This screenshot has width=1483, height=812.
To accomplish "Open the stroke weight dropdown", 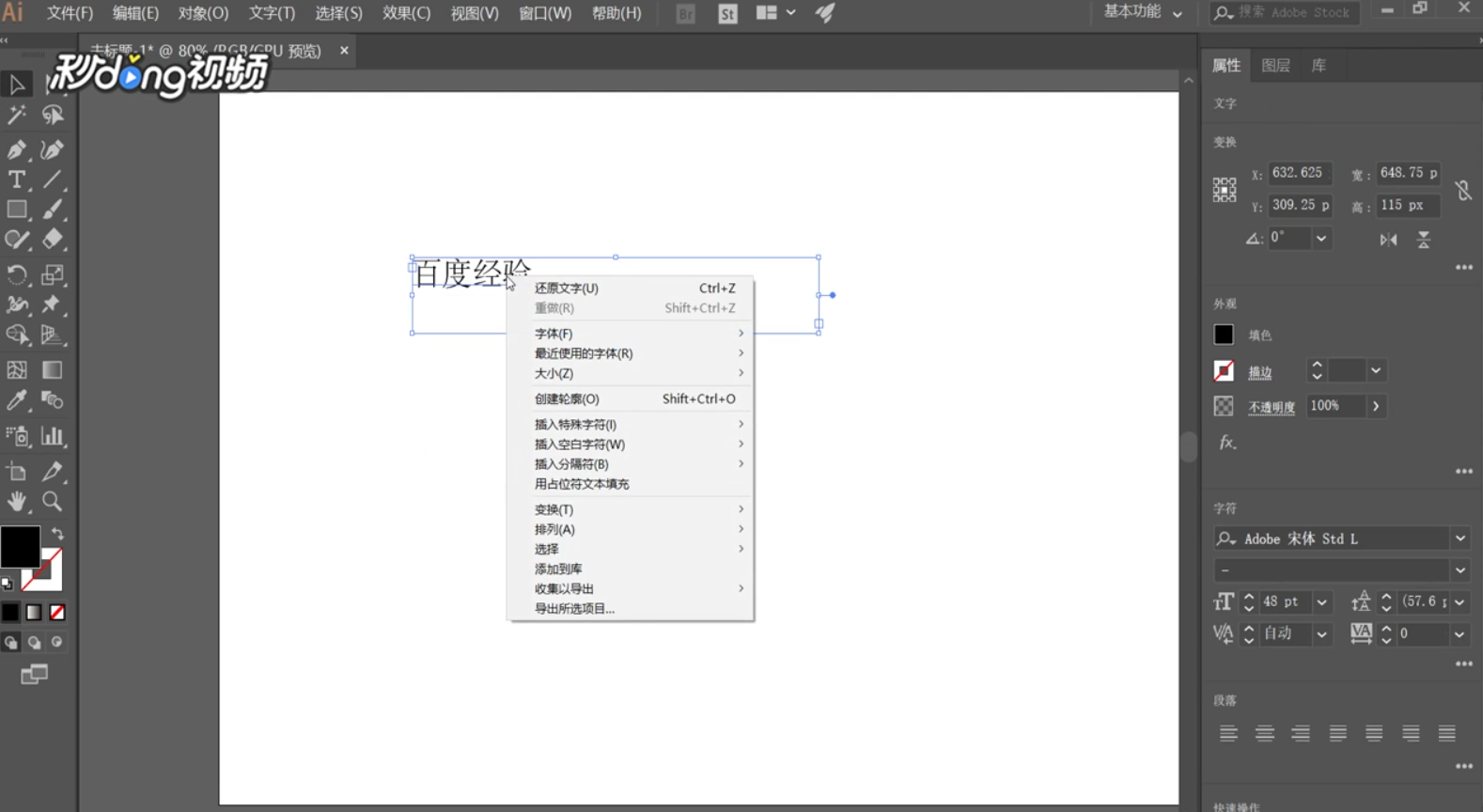I will pos(1376,370).
